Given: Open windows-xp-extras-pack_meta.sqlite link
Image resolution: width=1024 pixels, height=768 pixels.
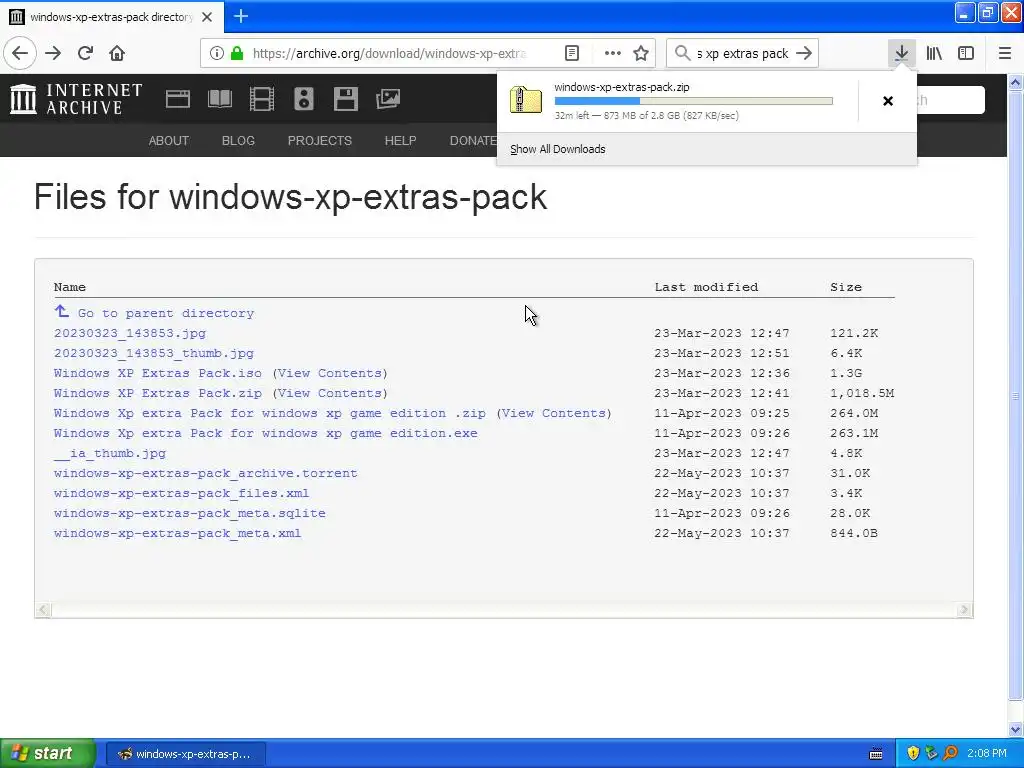Looking at the screenshot, I should click(189, 513).
